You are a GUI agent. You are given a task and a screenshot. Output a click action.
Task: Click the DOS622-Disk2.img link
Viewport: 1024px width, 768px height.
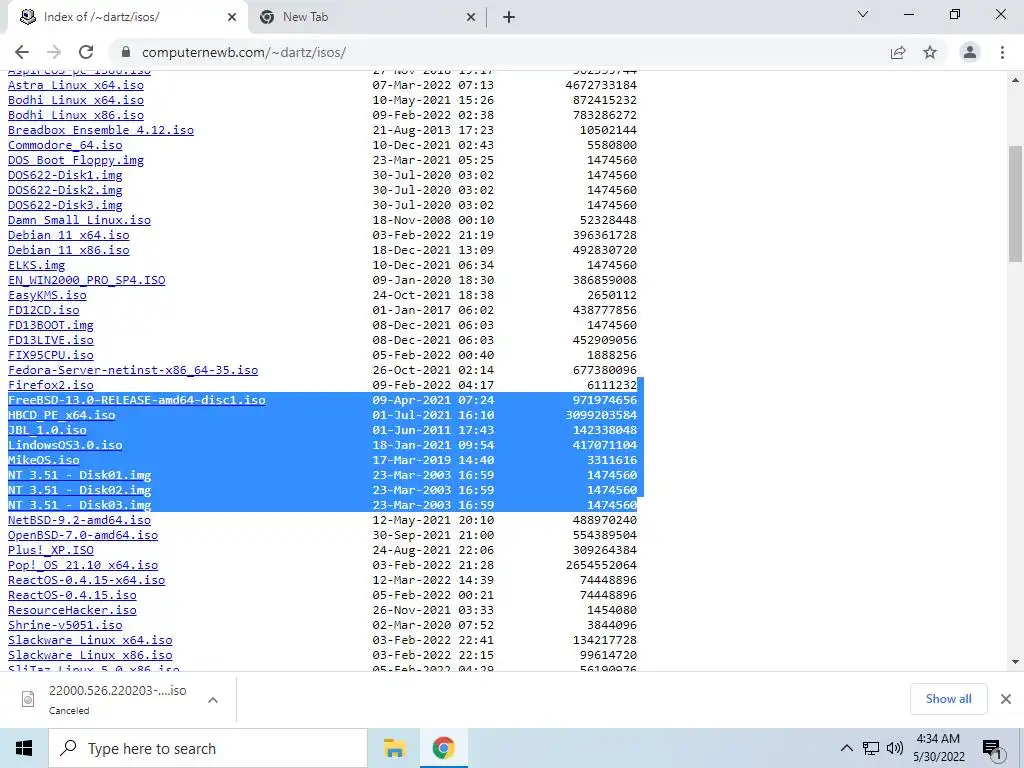(x=65, y=190)
